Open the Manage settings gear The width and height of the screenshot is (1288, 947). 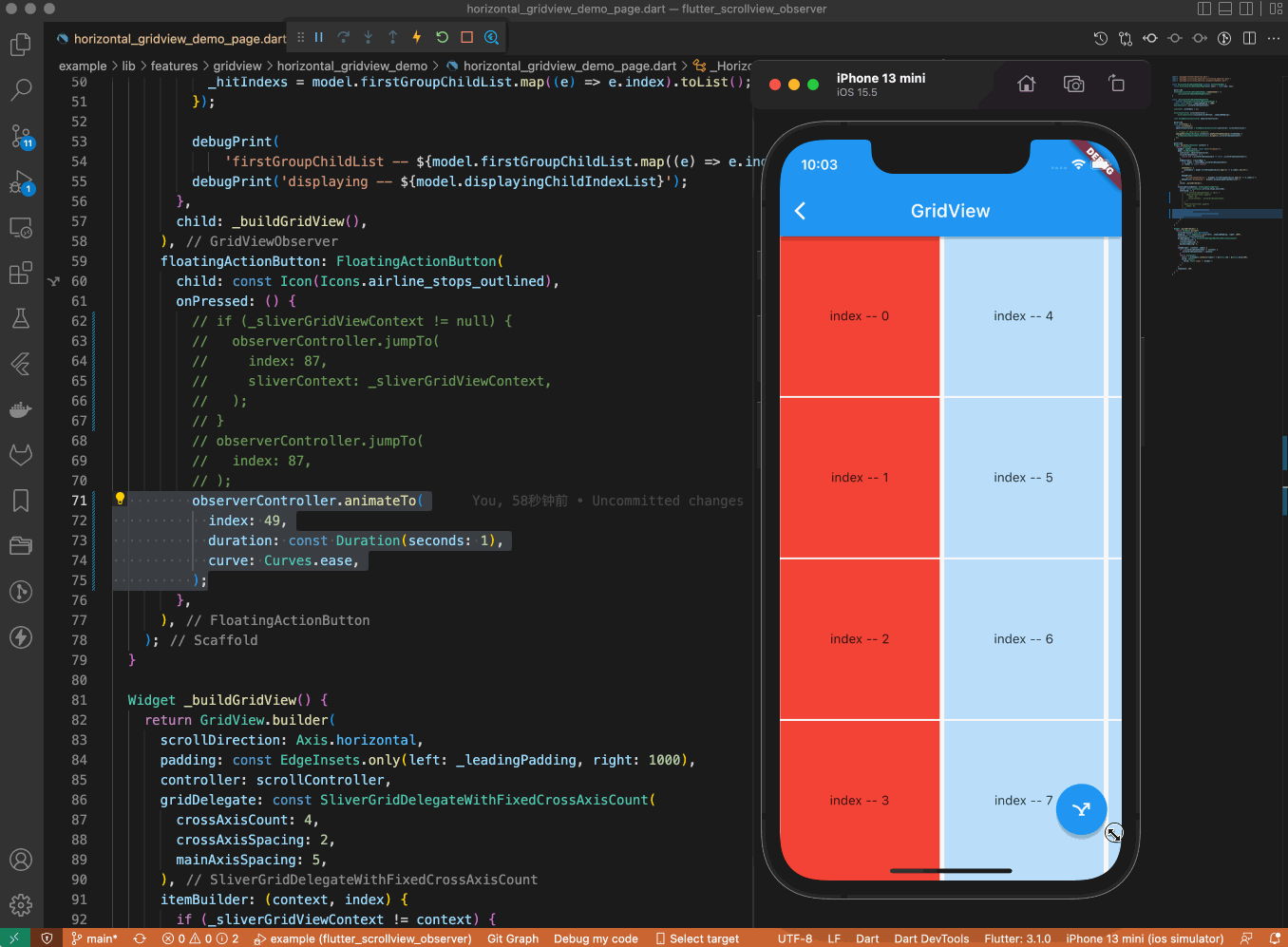point(21,905)
